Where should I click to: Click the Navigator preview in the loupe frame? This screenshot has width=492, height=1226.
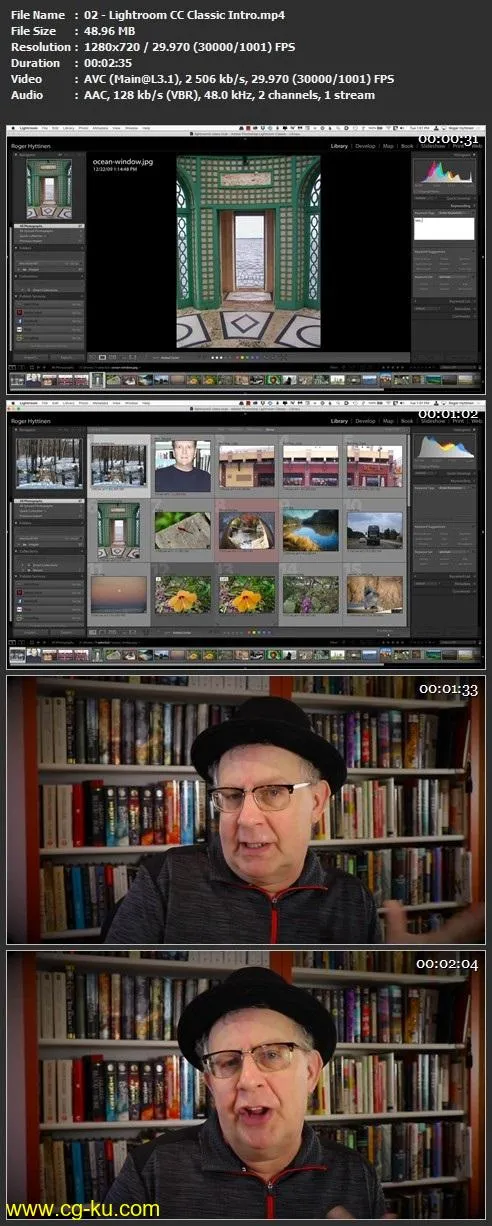pyautogui.click(x=47, y=191)
